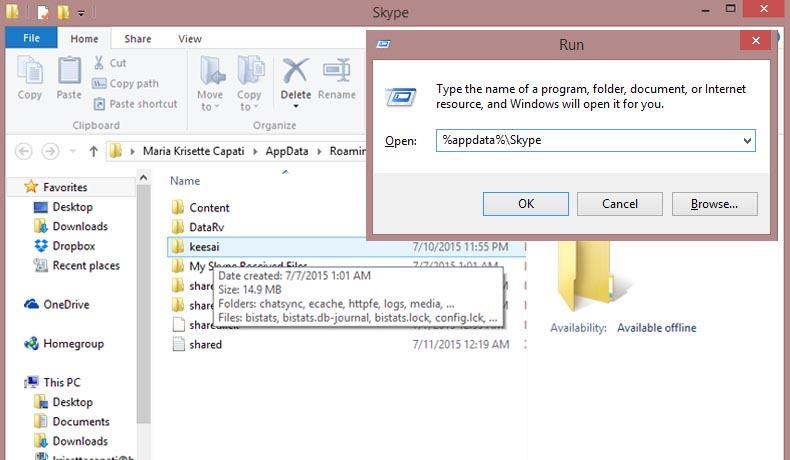The height and width of the screenshot is (460, 790).
Task: Maximize the Skype Explorer window
Action: point(730,9)
